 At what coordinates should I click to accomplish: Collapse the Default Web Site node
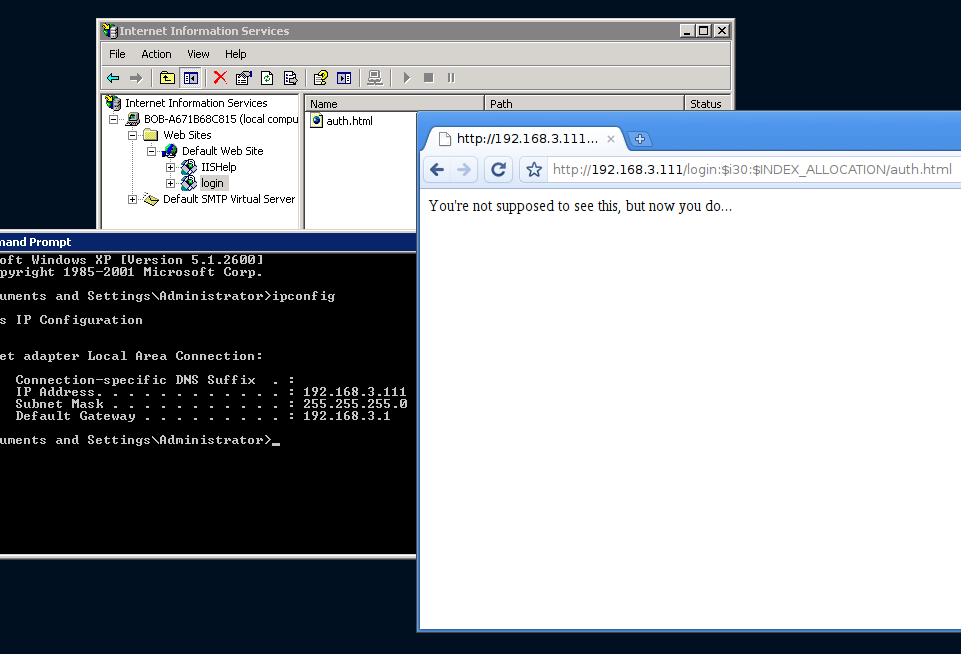[x=151, y=151]
